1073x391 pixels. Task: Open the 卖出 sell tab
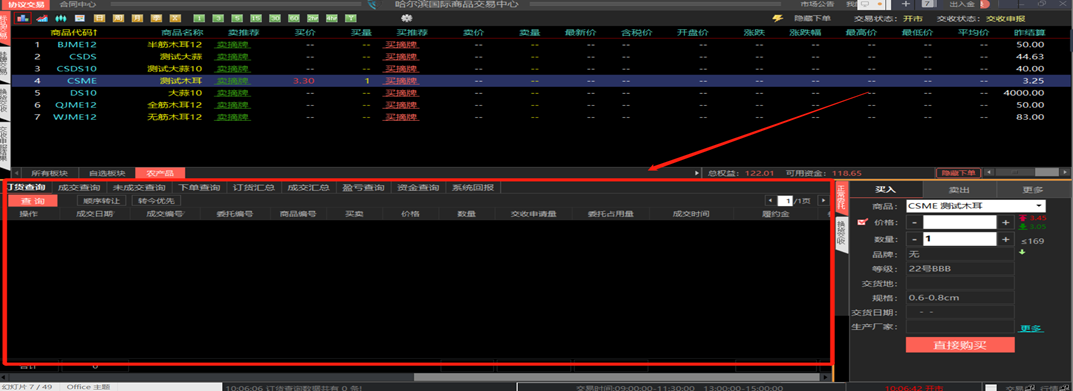(960, 189)
